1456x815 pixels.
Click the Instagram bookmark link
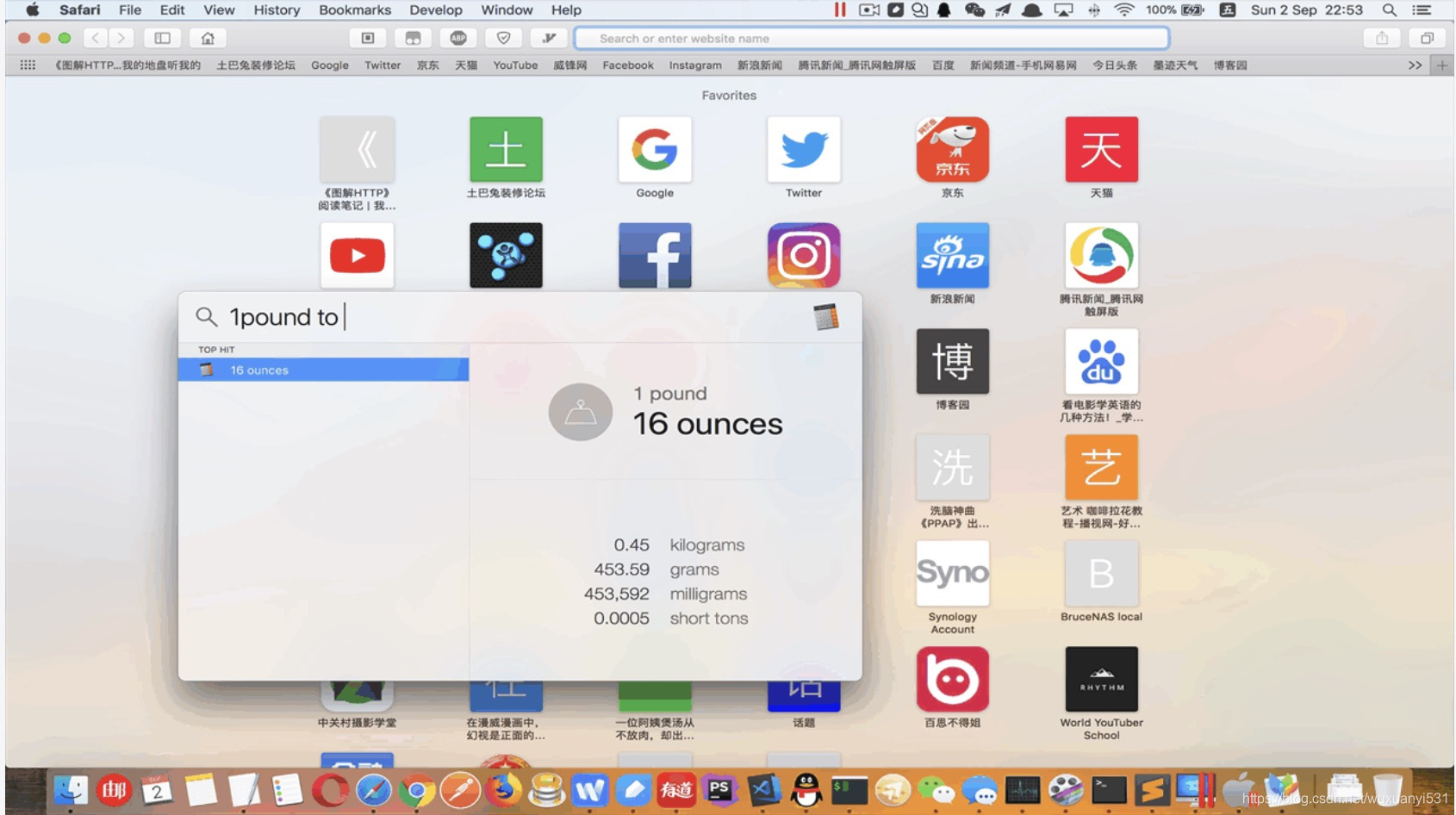(695, 65)
